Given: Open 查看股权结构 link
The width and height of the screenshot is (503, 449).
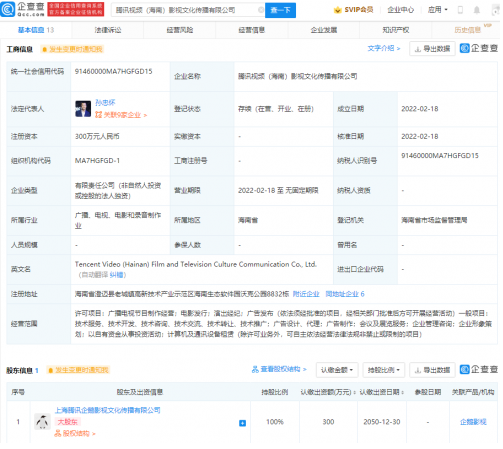Looking at the screenshot, I should [x=279, y=369].
